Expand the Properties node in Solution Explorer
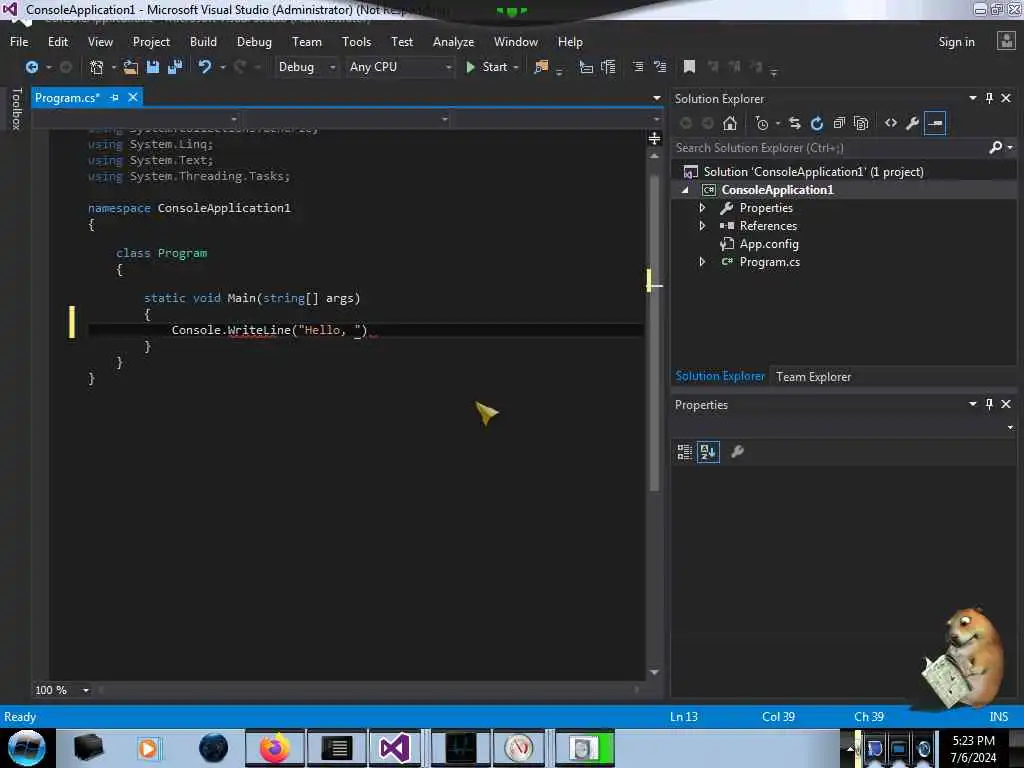 click(702, 208)
